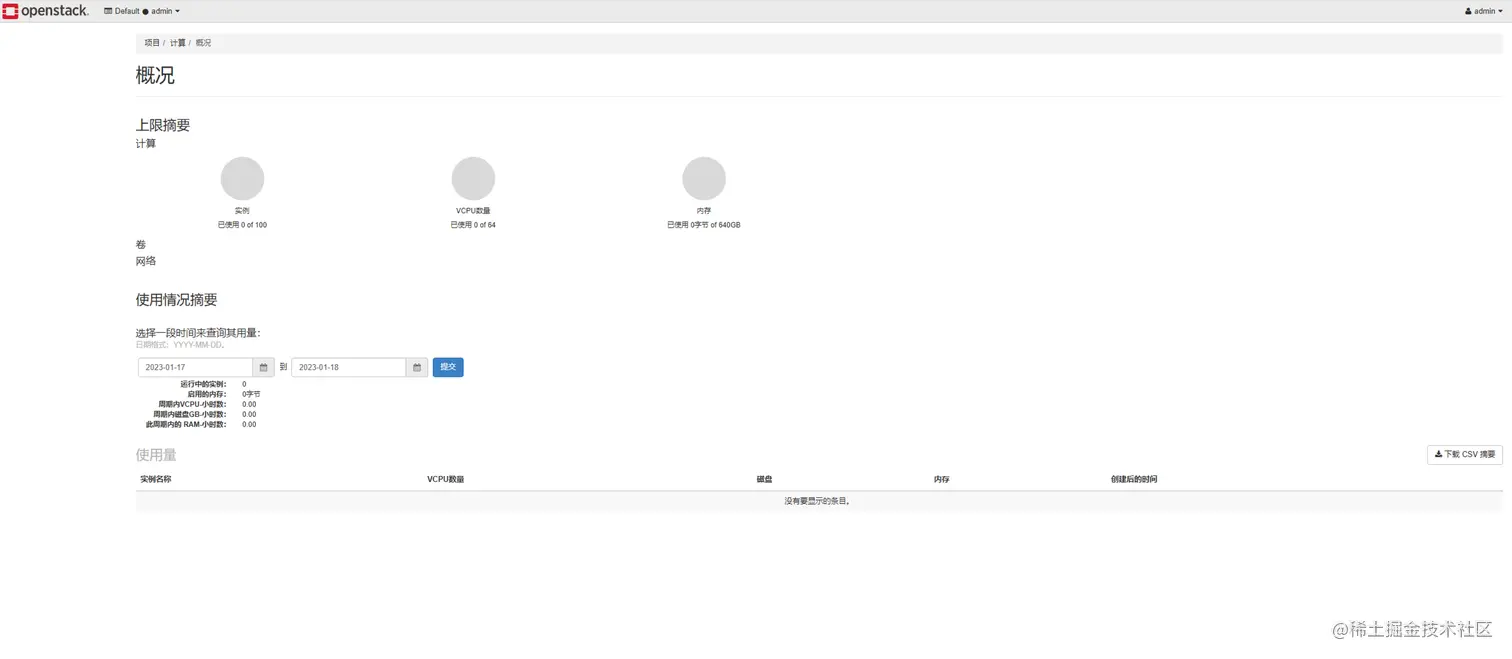Click the 磁盘 column header
The height and width of the screenshot is (659, 1512).
click(x=764, y=479)
